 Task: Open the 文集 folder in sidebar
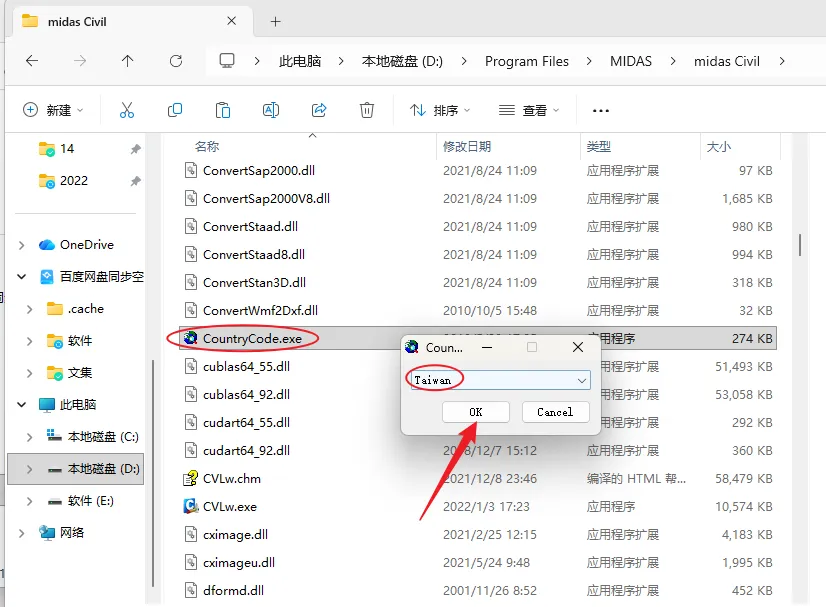80,373
